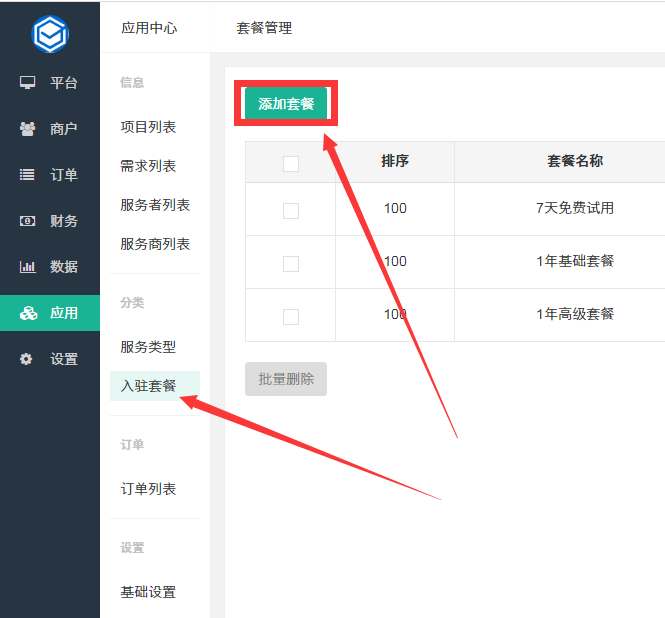Click sort value 100 in 1年基础套餐 row
Viewport: 665px width, 618px height.
pyautogui.click(x=395, y=261)
